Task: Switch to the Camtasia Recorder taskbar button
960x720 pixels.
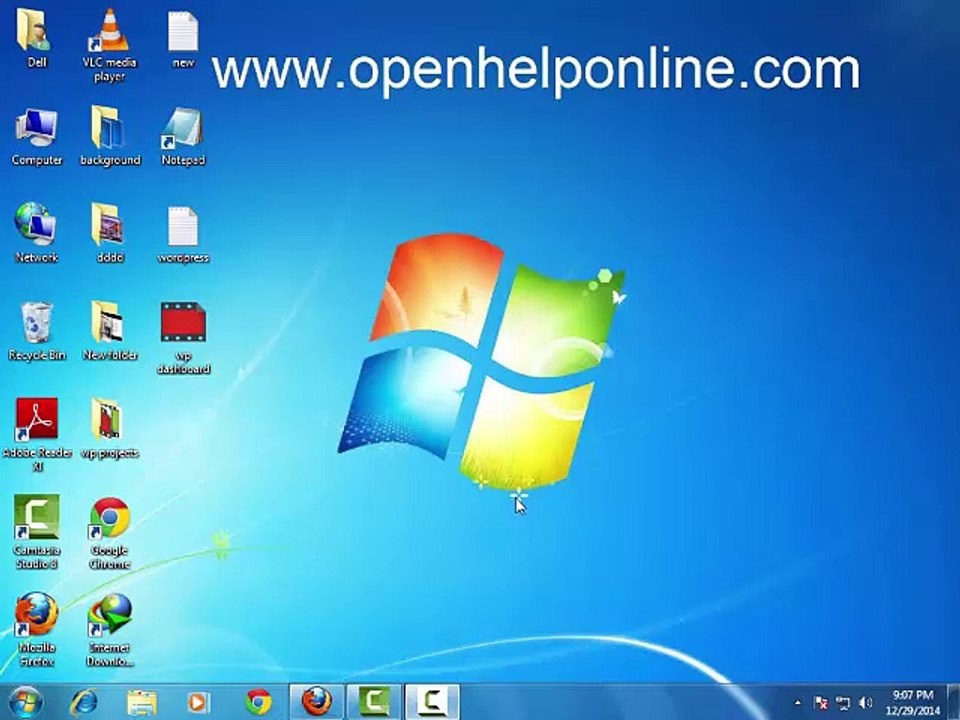Action: pos(432,702)
